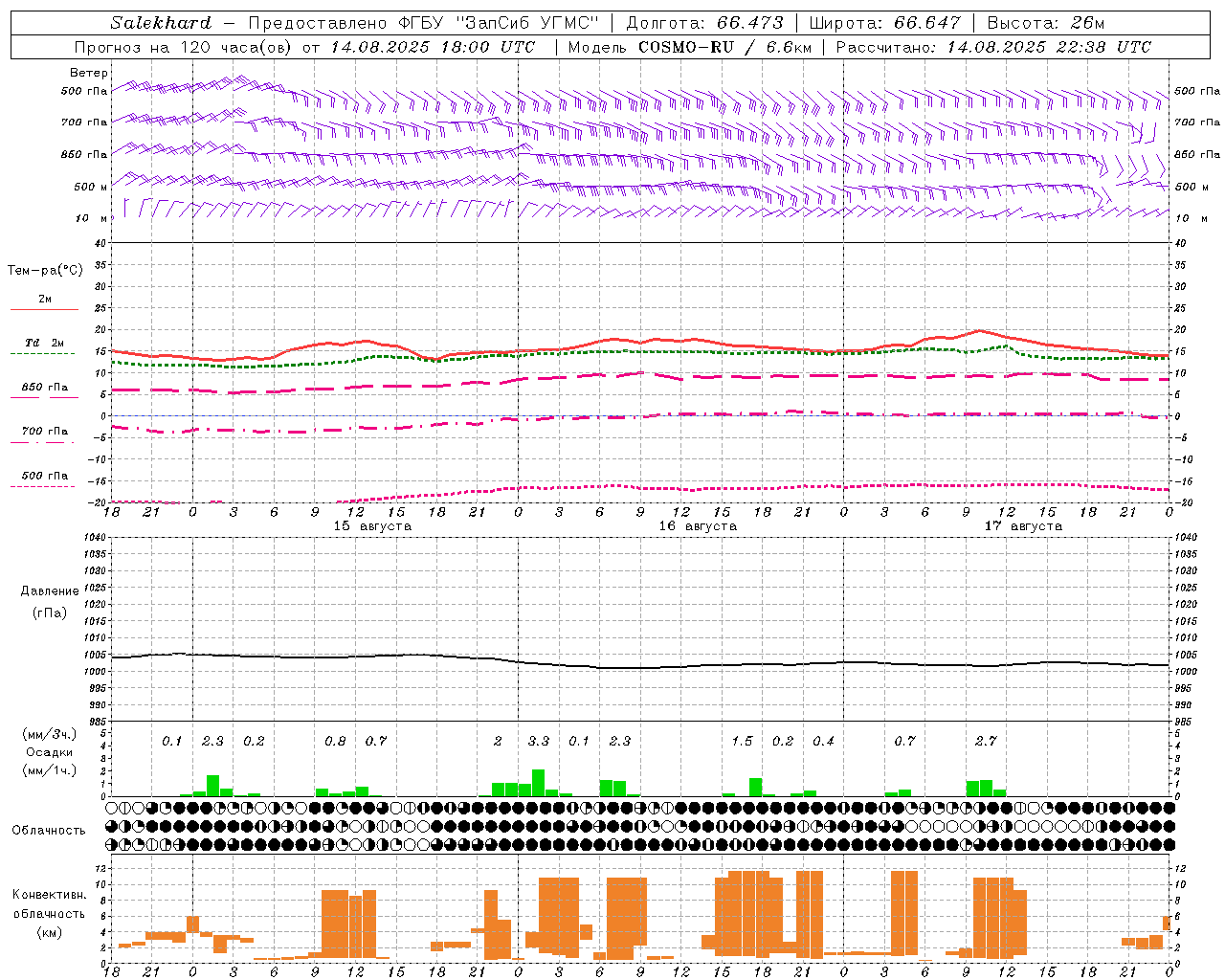The image size is (1225, 980).
Task: Click the precipitation total "2.7"
Action: (986, 741)
